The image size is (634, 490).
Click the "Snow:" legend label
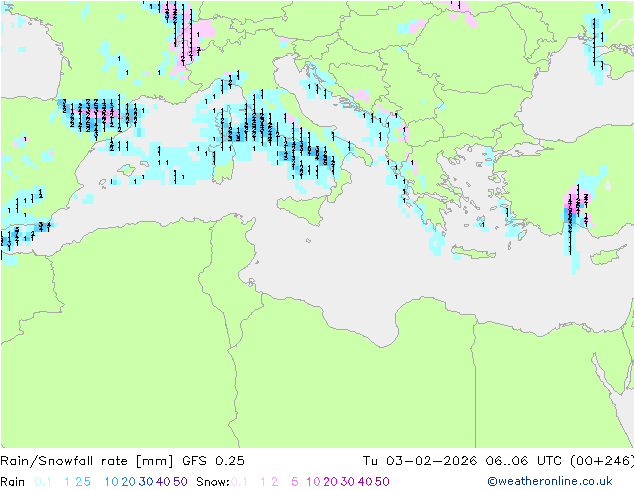coord(213,482)
